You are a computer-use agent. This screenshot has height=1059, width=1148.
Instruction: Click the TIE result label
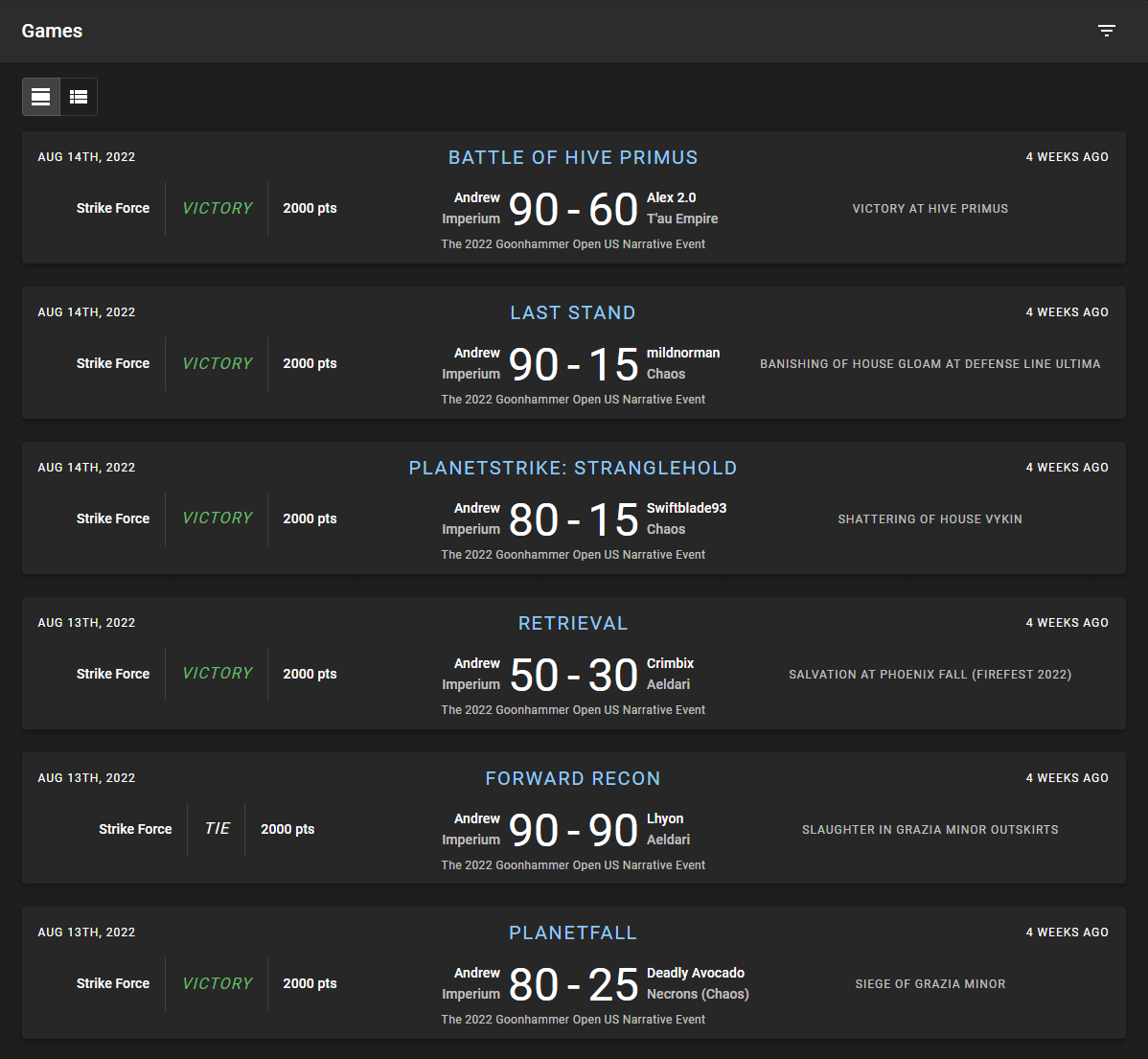tap(218, 829)
